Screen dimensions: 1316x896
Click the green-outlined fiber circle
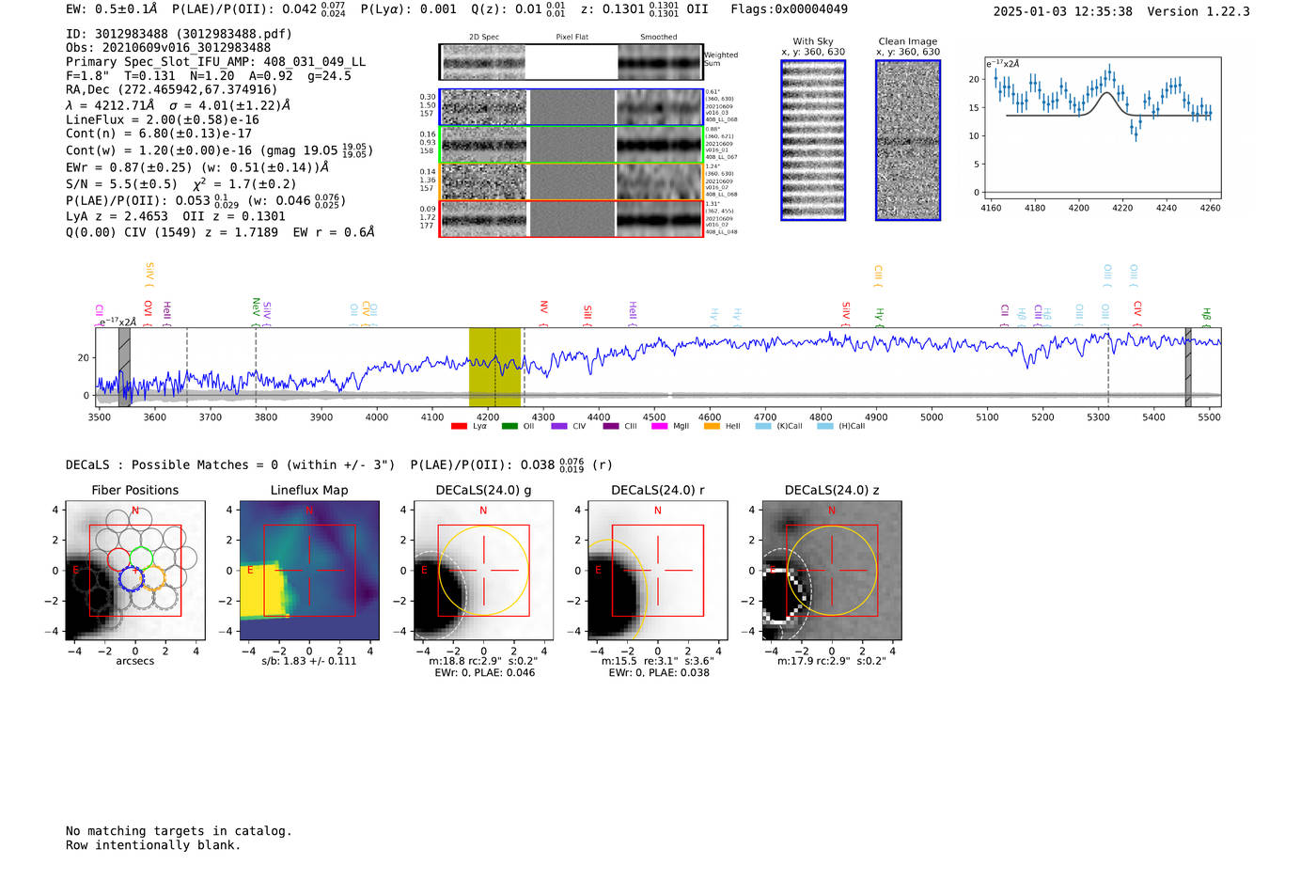(142, 558)
